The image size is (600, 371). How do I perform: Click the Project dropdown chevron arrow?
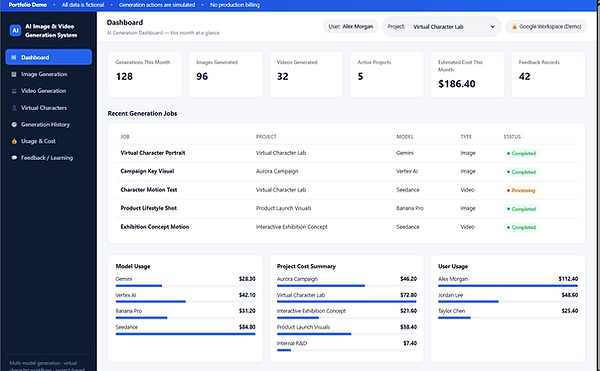(492, 27)
